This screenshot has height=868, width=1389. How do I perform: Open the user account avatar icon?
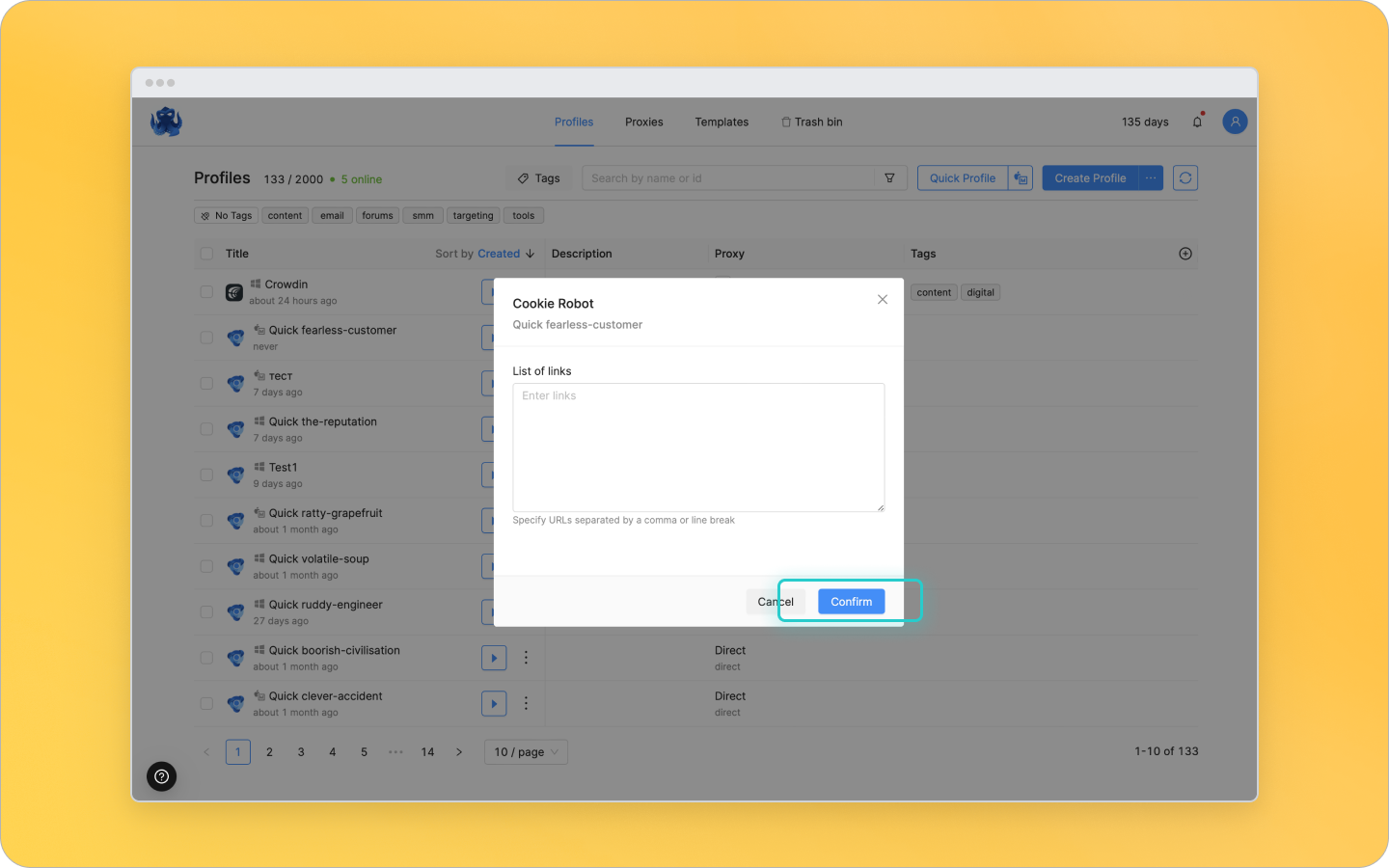click(1235, 122)
